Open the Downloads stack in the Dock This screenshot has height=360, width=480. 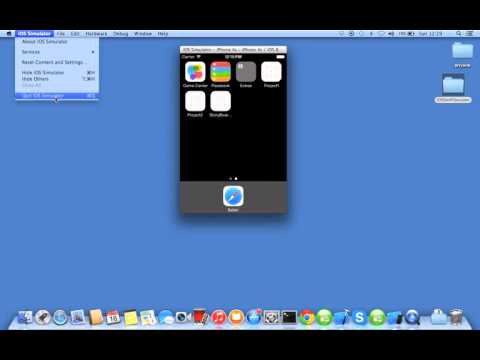tap(438, 317)
